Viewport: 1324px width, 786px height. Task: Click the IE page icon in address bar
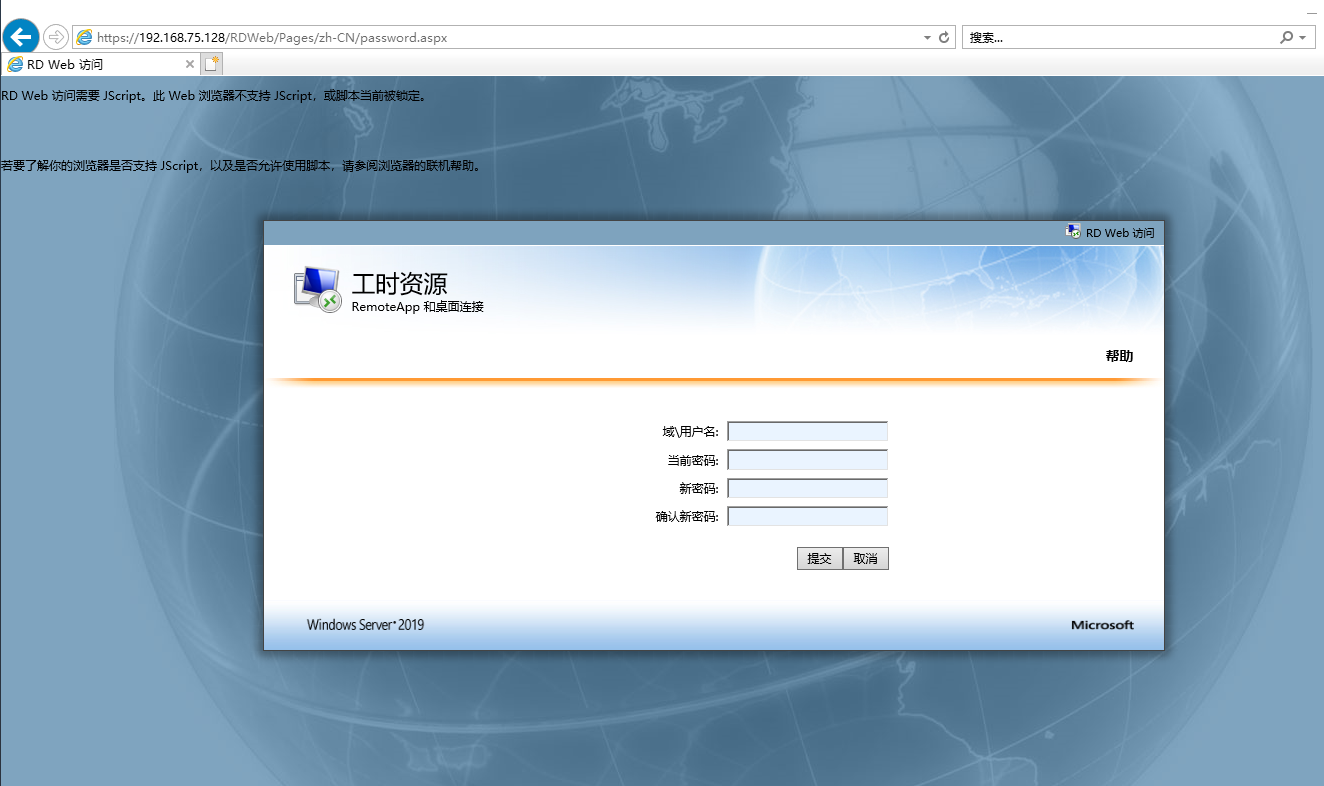[x=85, y=37]
